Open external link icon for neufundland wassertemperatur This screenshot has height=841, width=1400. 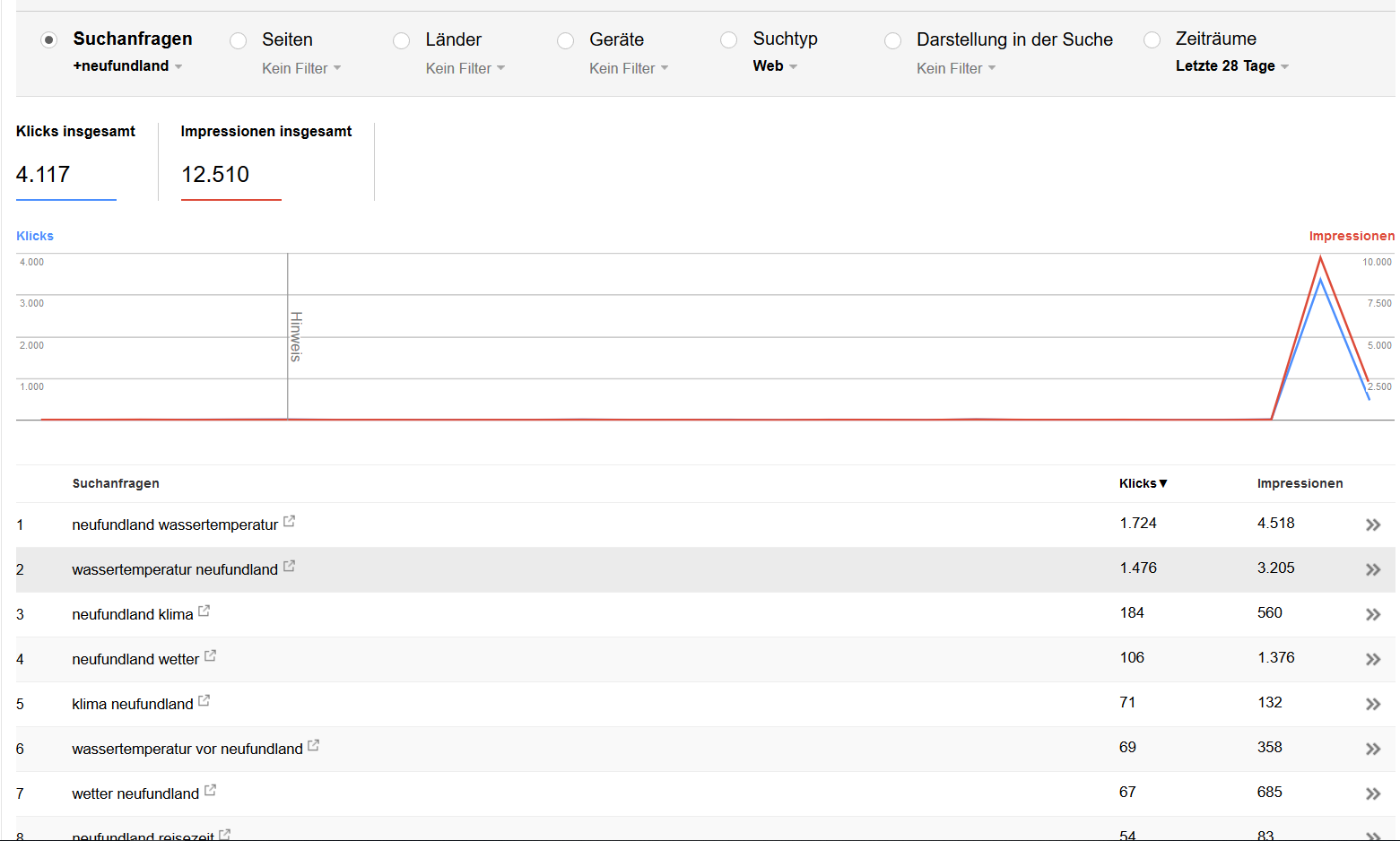click(289, 522)
